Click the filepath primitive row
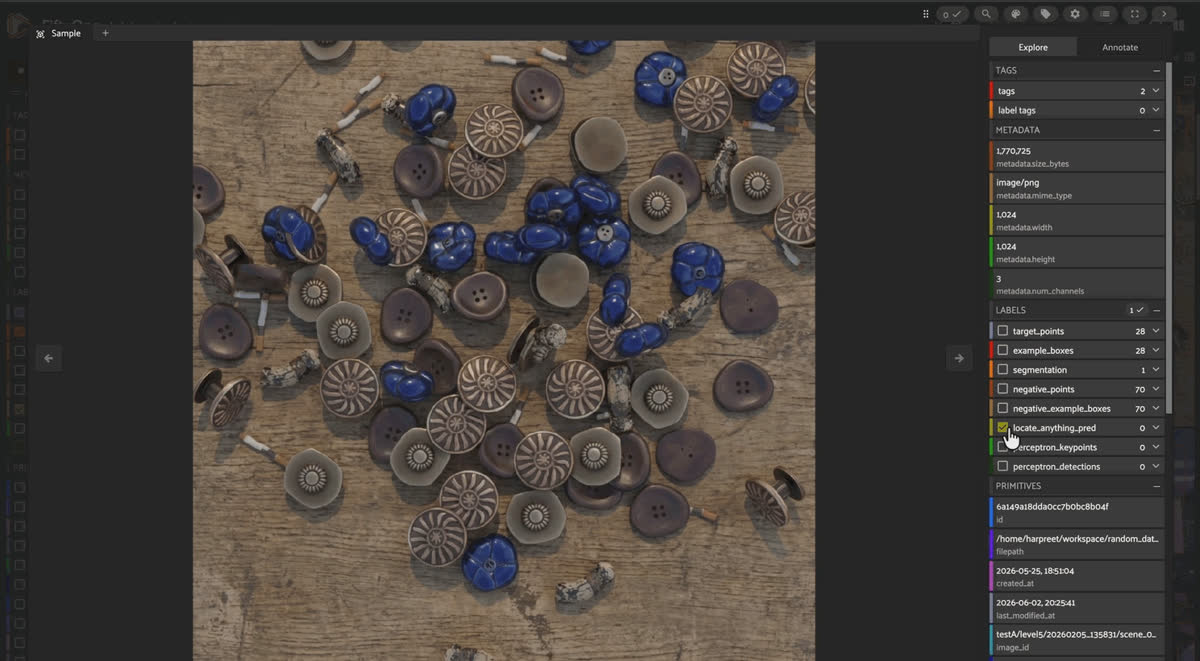Viewport: 1200px width, 661px height. click(x=1077, y=544)
